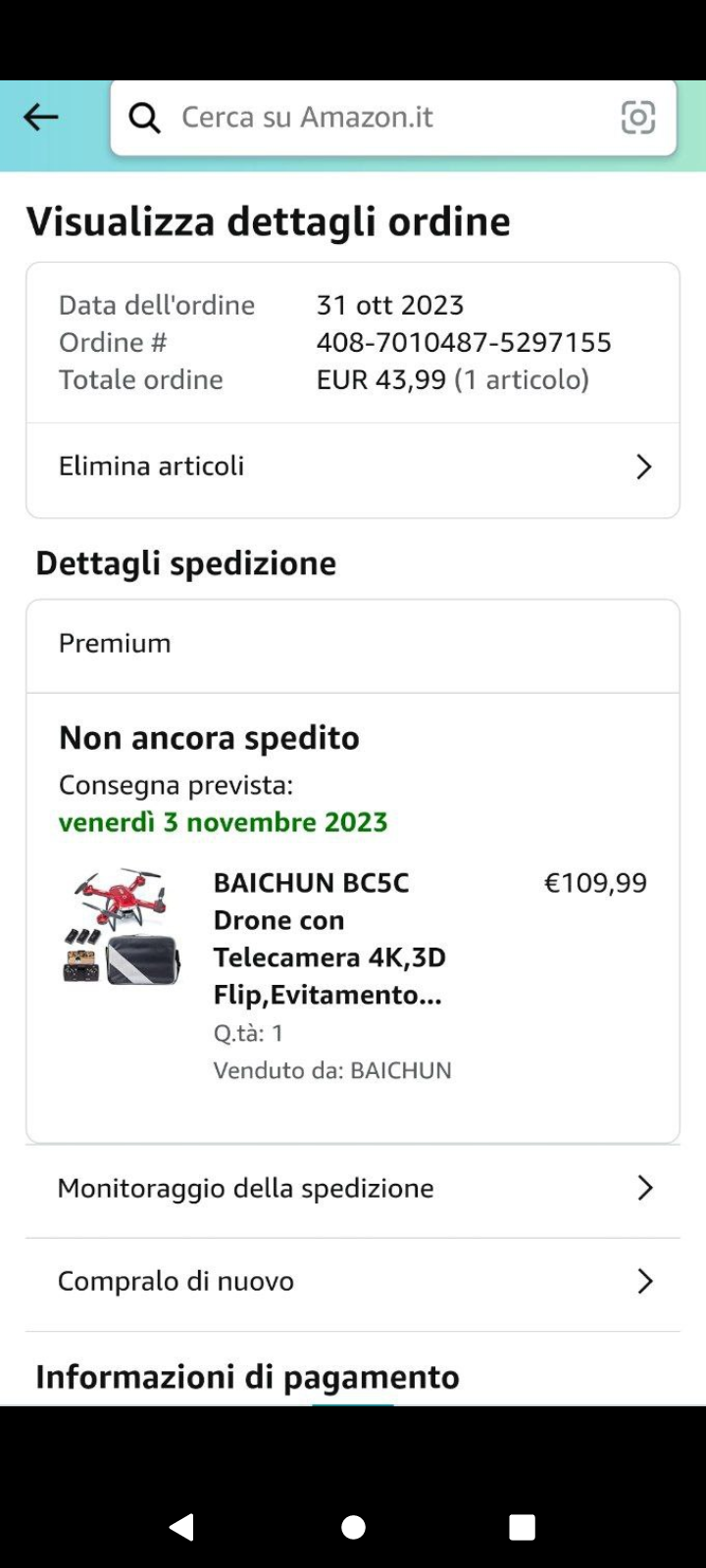Open the camera scan lens icon

click(x=638, y=118)
